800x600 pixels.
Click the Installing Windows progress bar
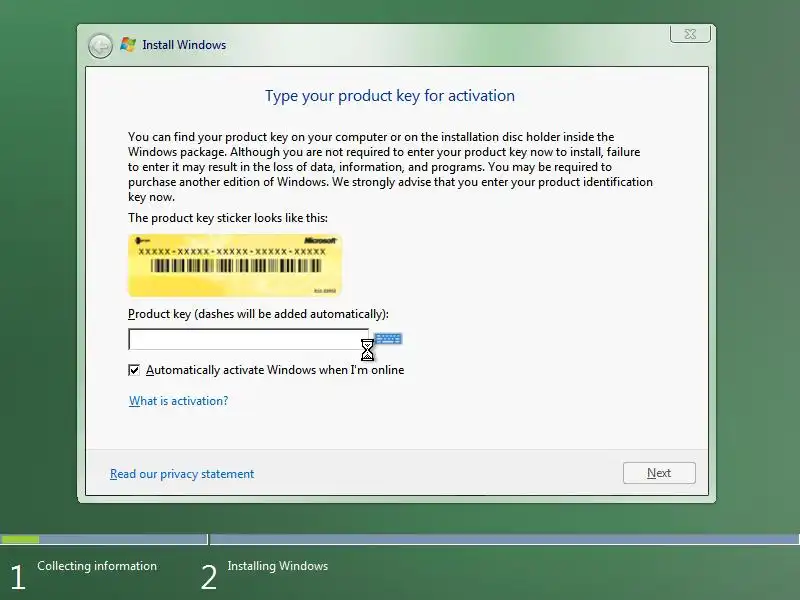point(505,539)
